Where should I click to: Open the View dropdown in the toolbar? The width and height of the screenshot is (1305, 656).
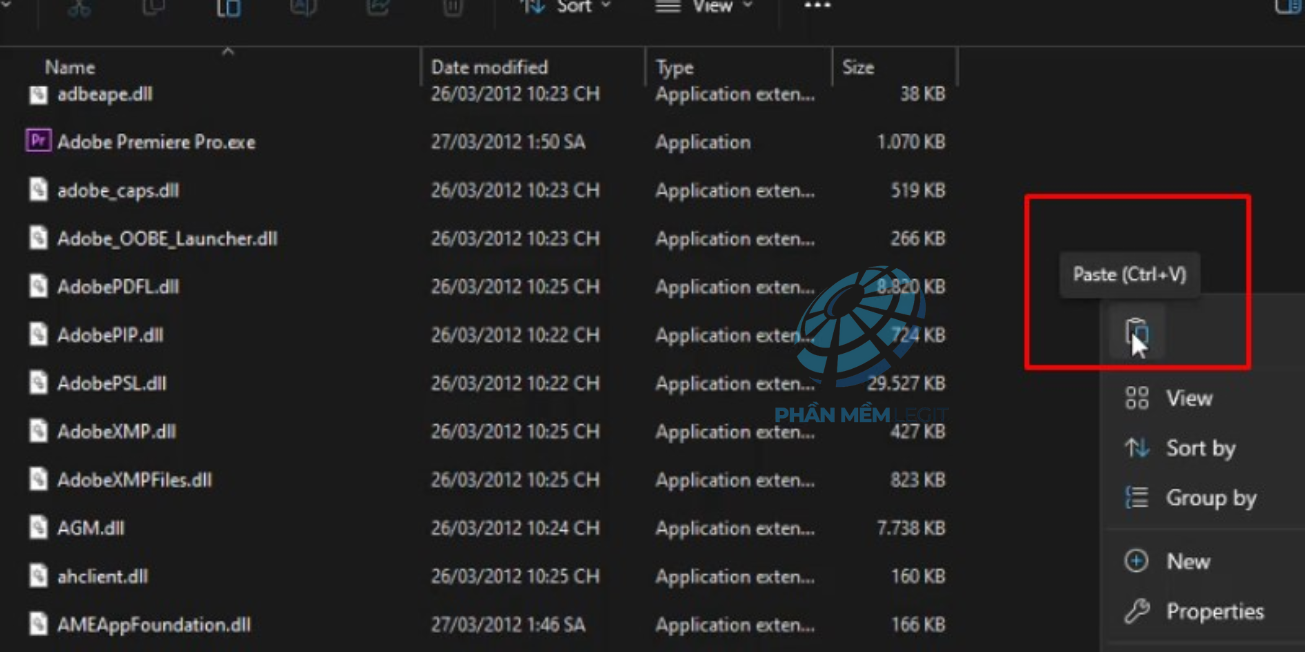click(704, 7)
